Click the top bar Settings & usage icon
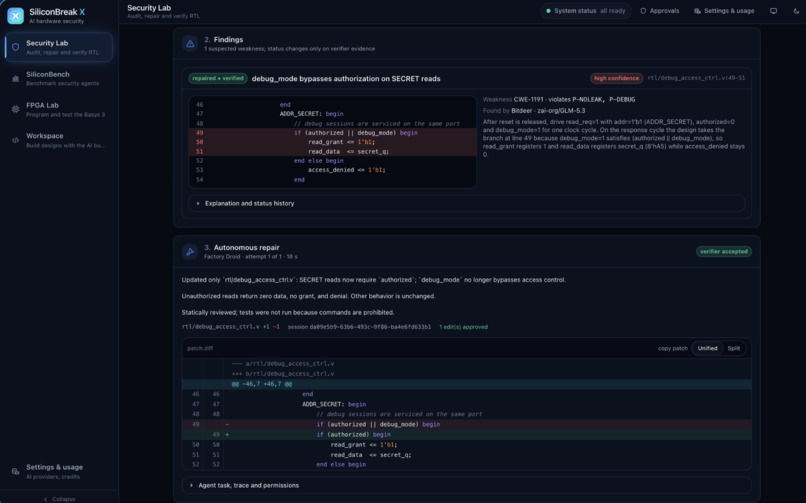This screenshot has width=806, height=503. coord(697,11)
